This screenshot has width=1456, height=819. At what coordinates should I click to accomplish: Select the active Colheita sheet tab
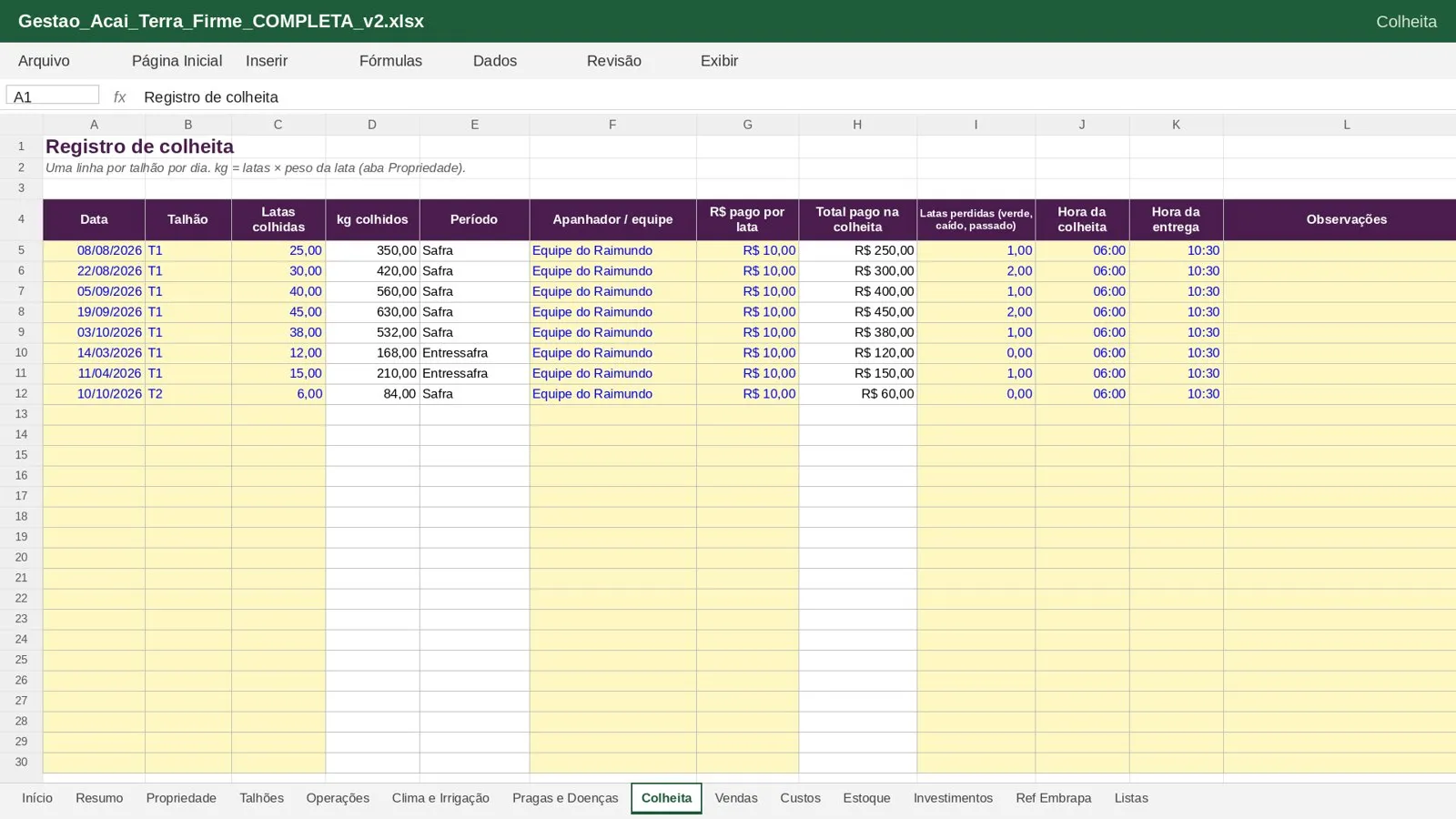[666, 798]
